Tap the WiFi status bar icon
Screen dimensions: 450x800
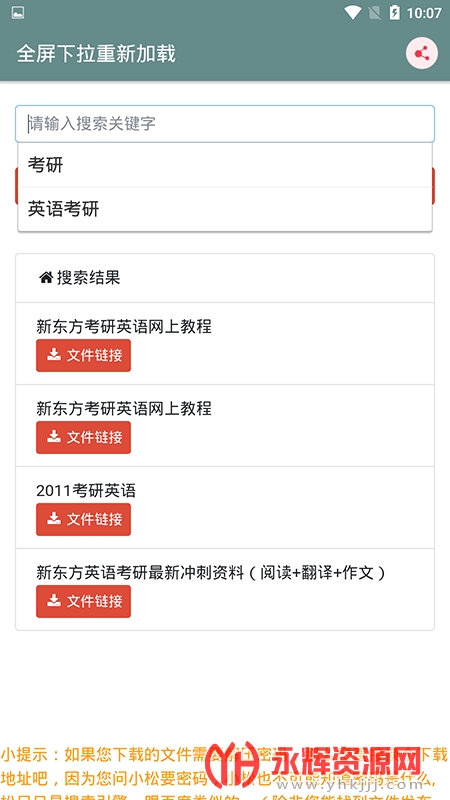pos(353,12)
